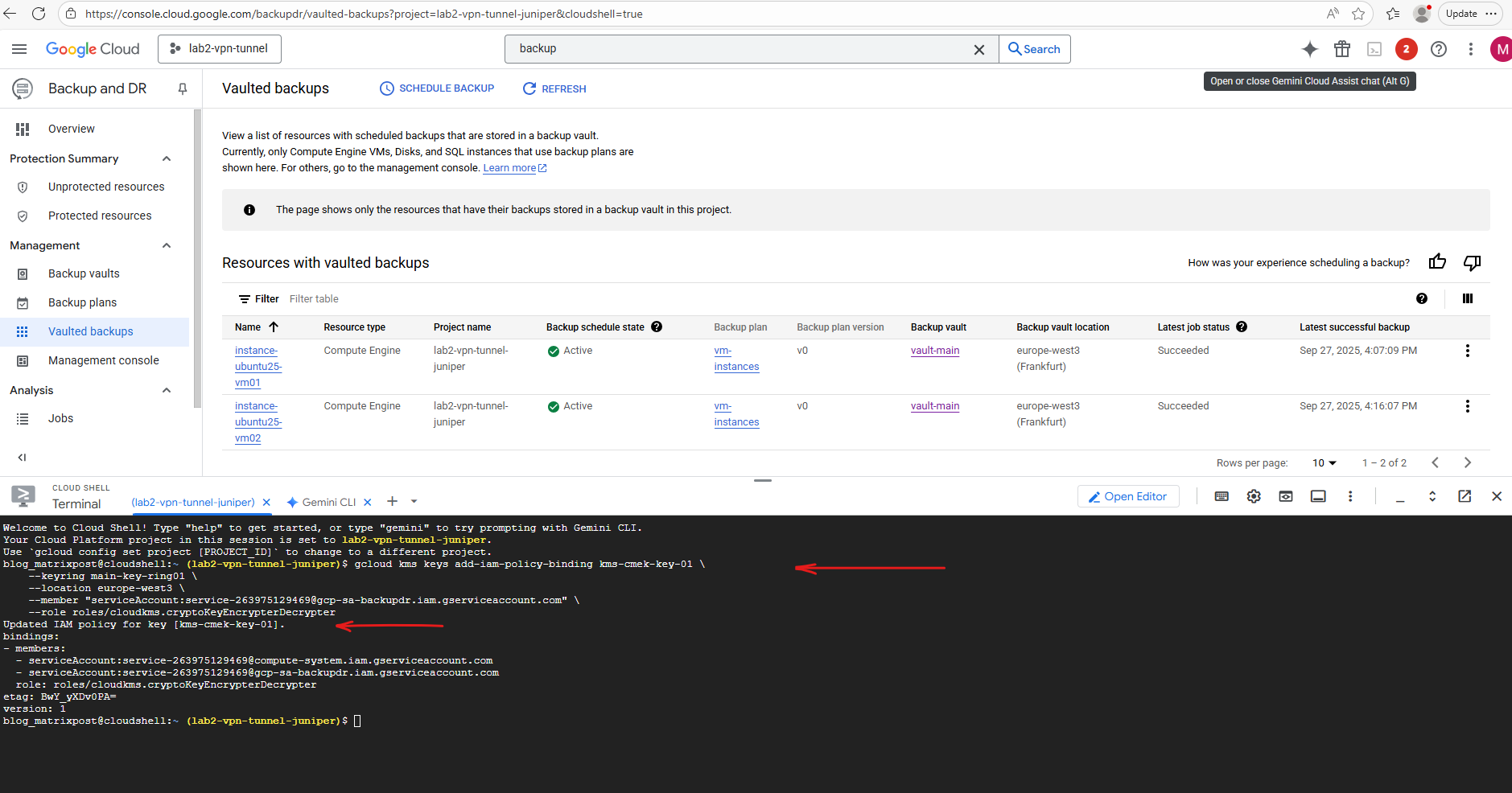Click the SCHEDULE BACKUP button

click(x=437, y=88)
